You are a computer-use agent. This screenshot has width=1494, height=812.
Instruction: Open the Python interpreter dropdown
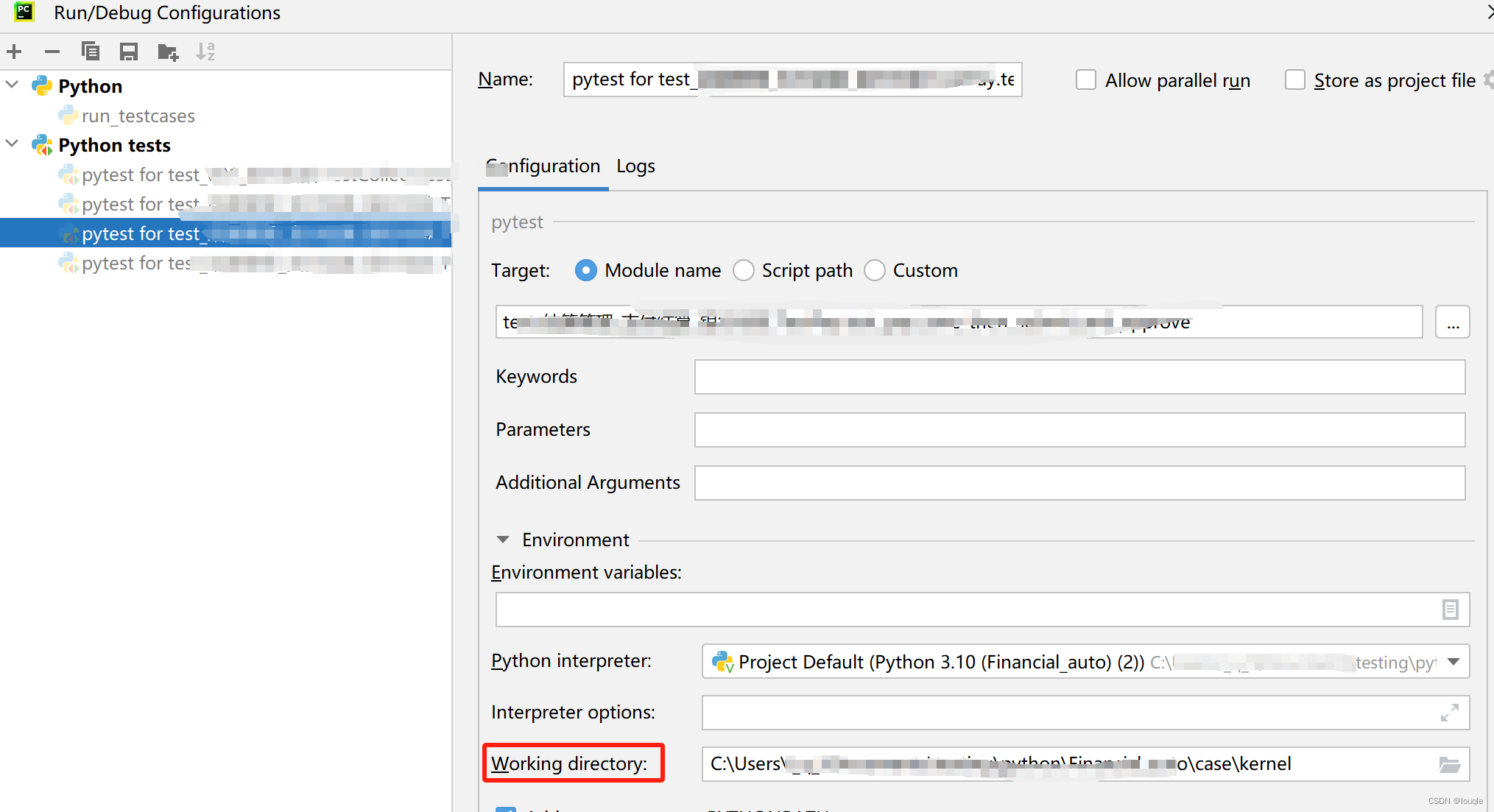1454,662
